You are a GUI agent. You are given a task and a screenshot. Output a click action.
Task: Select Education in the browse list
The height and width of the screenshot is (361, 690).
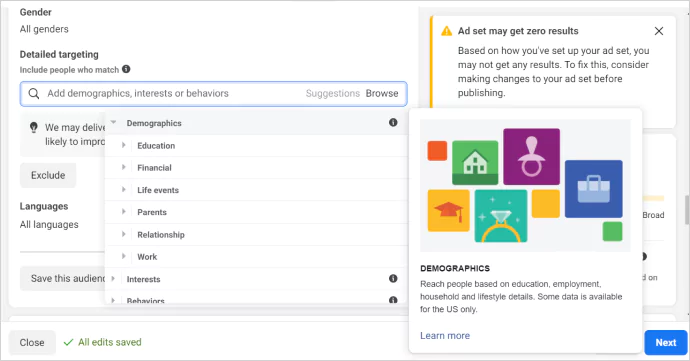coord(156,145)
